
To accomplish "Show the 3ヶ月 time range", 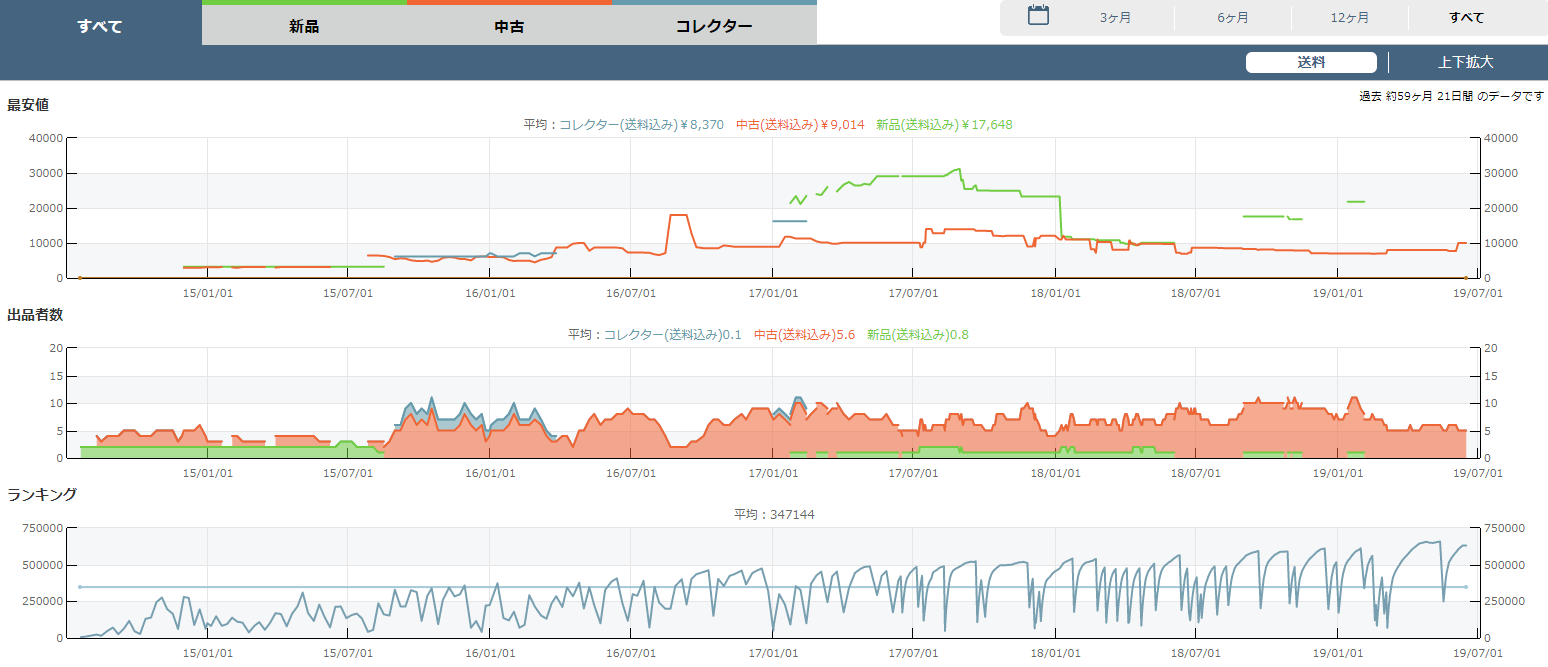I will (x=1115, y=18).
